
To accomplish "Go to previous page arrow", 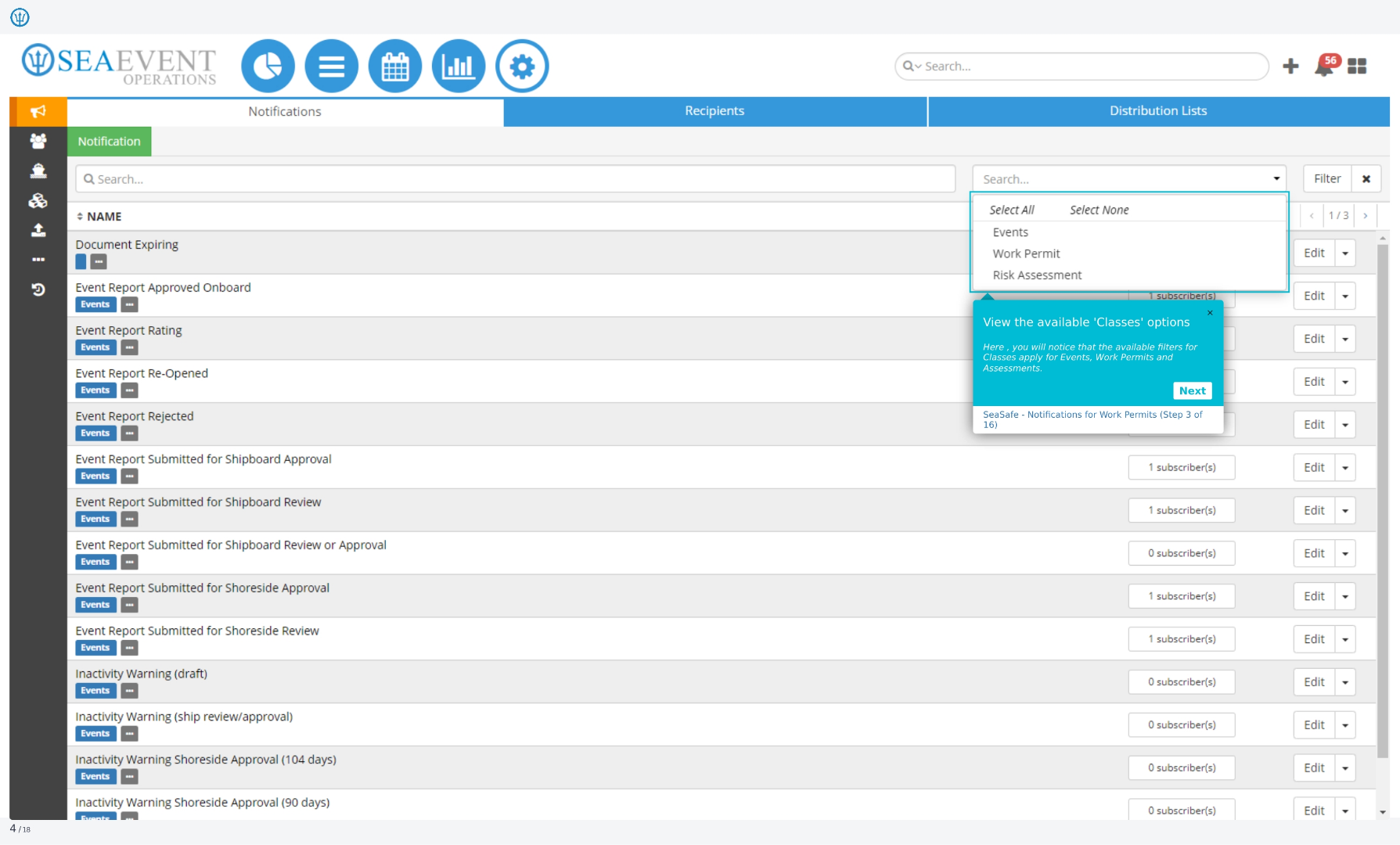I will pyautogui.click(x=1312, y=215).
